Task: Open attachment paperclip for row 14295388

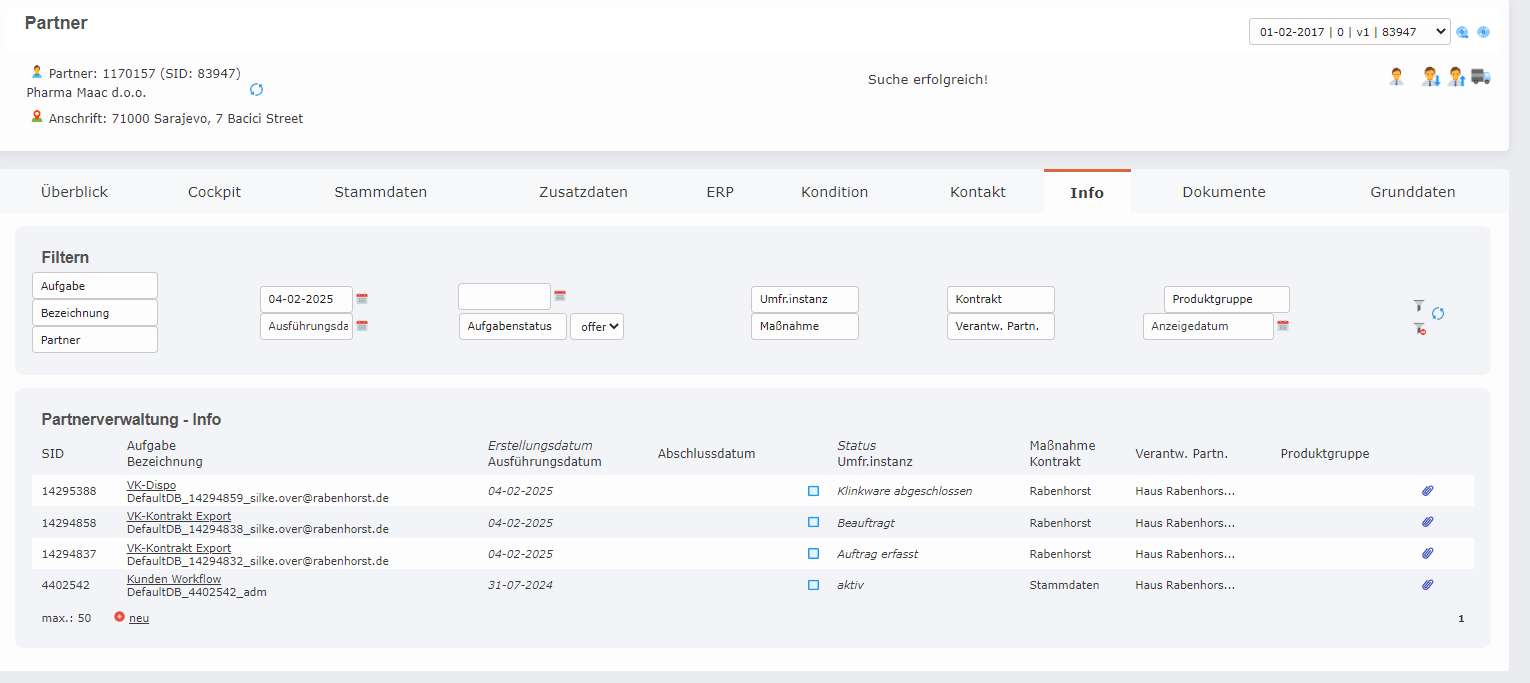Action: coord(1428,491)
